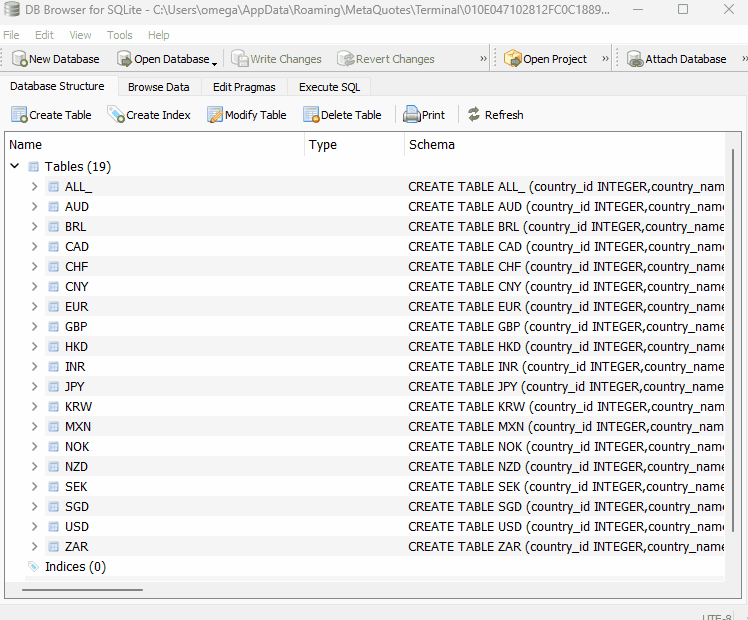This screenshot has height=620, width=748.
Task: Open the Edit menu
Action: 44,35
